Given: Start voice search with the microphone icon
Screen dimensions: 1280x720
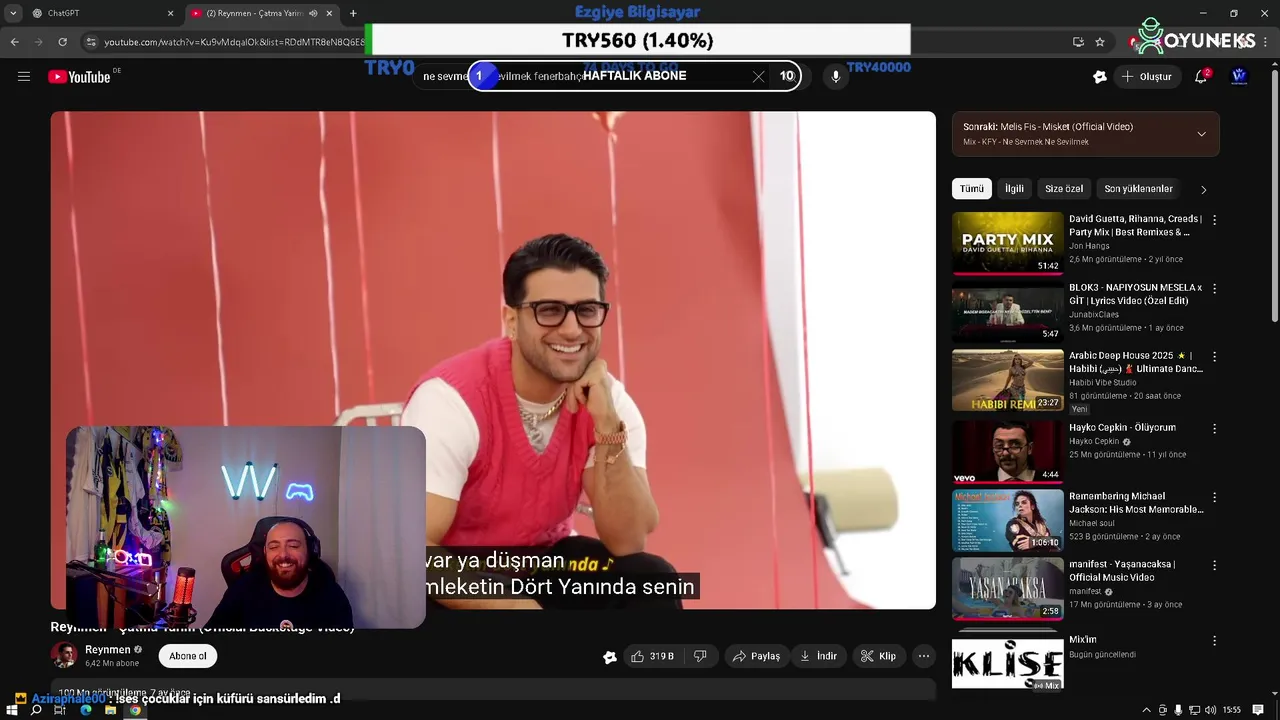Looking at the screenshot, I should (836, 76).
